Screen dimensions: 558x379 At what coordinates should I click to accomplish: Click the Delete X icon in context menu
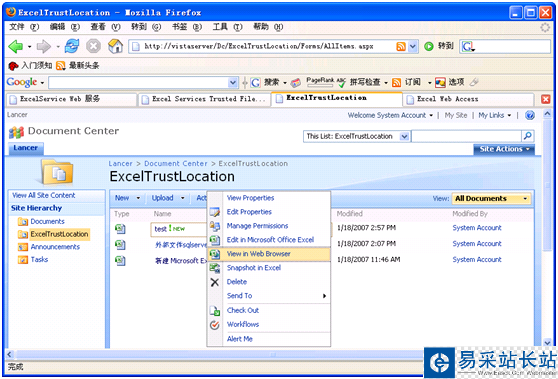click(x=215, y=282)
